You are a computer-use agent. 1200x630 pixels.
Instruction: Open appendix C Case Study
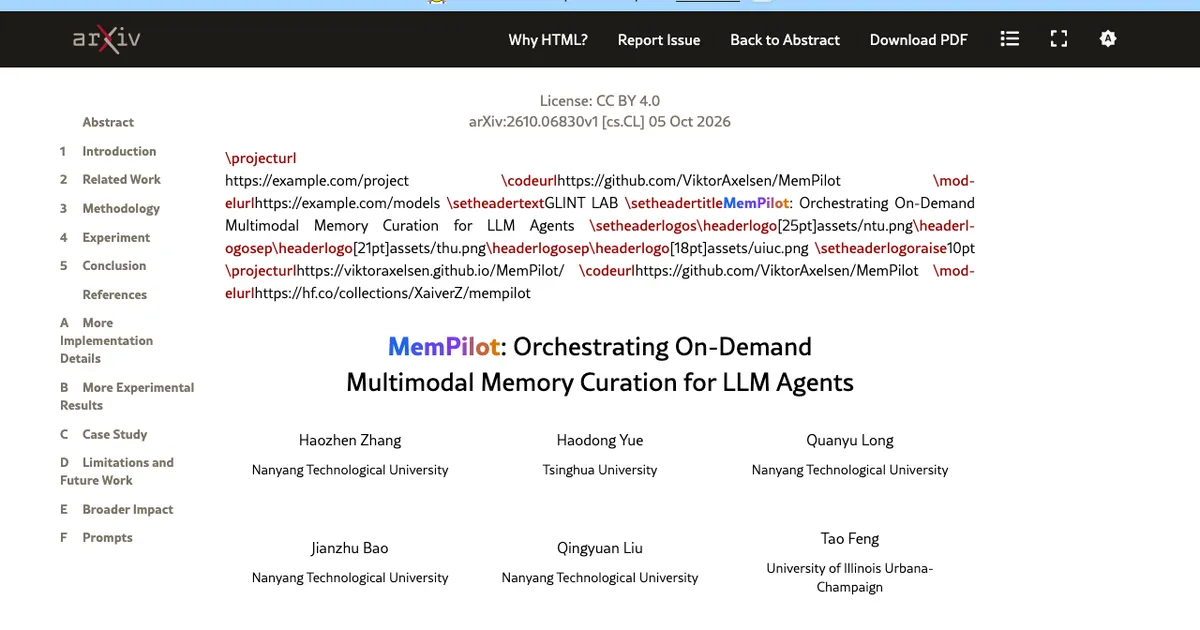click(103, 434)
